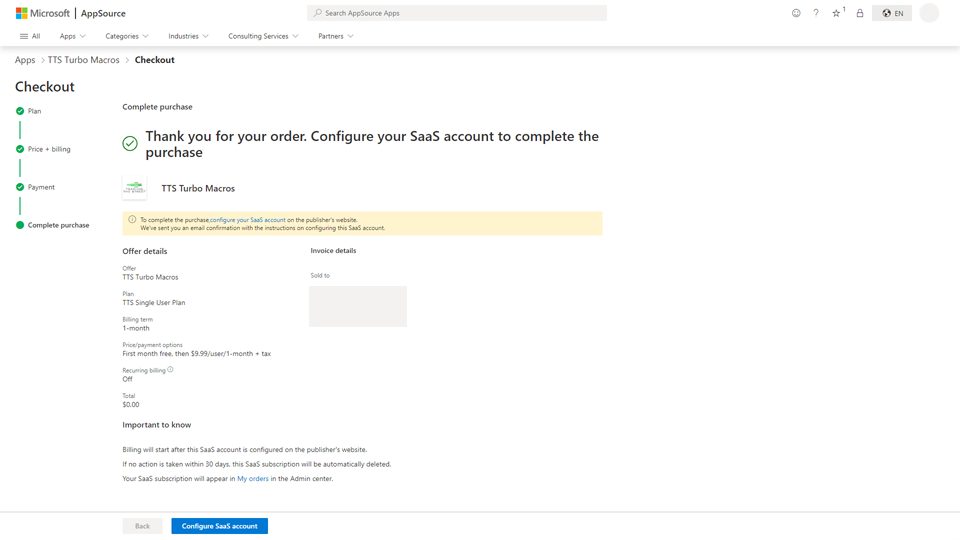Screen dimensions: 960x540
Task: Click the 'TTS Single User Plan' text
Action: (x=154, y=302)
